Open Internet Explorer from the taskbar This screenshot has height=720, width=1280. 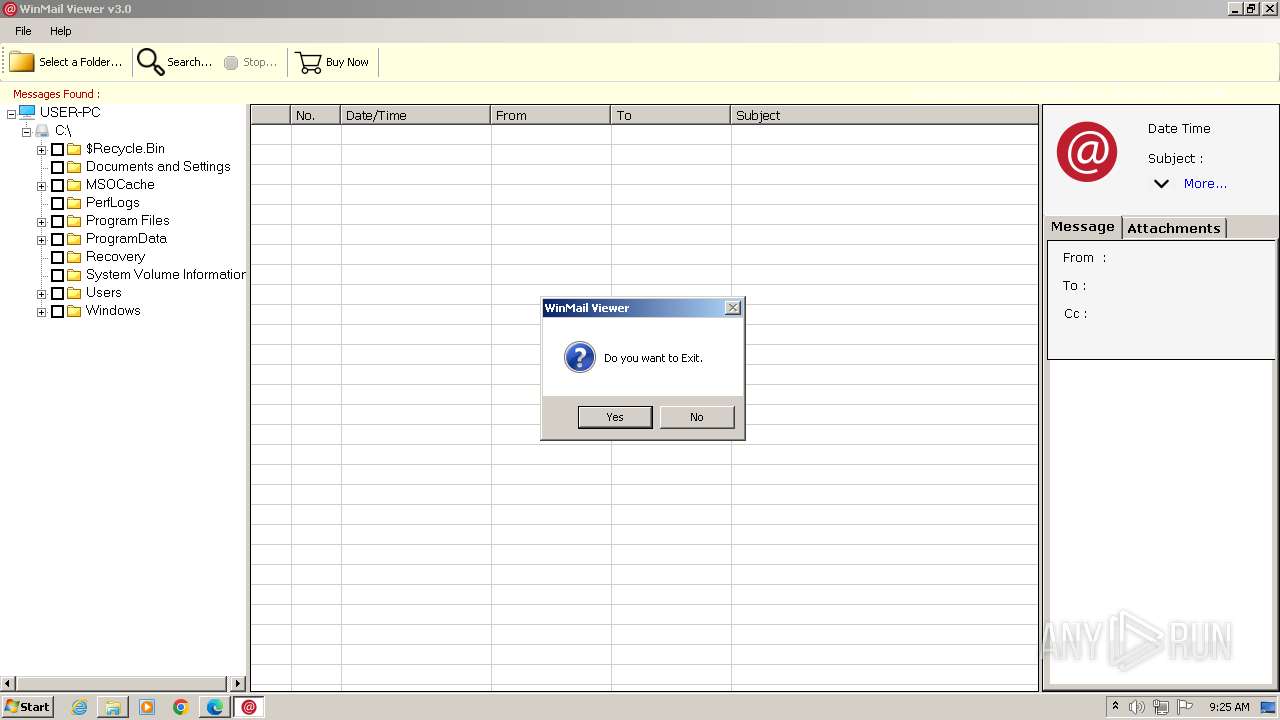80,707
